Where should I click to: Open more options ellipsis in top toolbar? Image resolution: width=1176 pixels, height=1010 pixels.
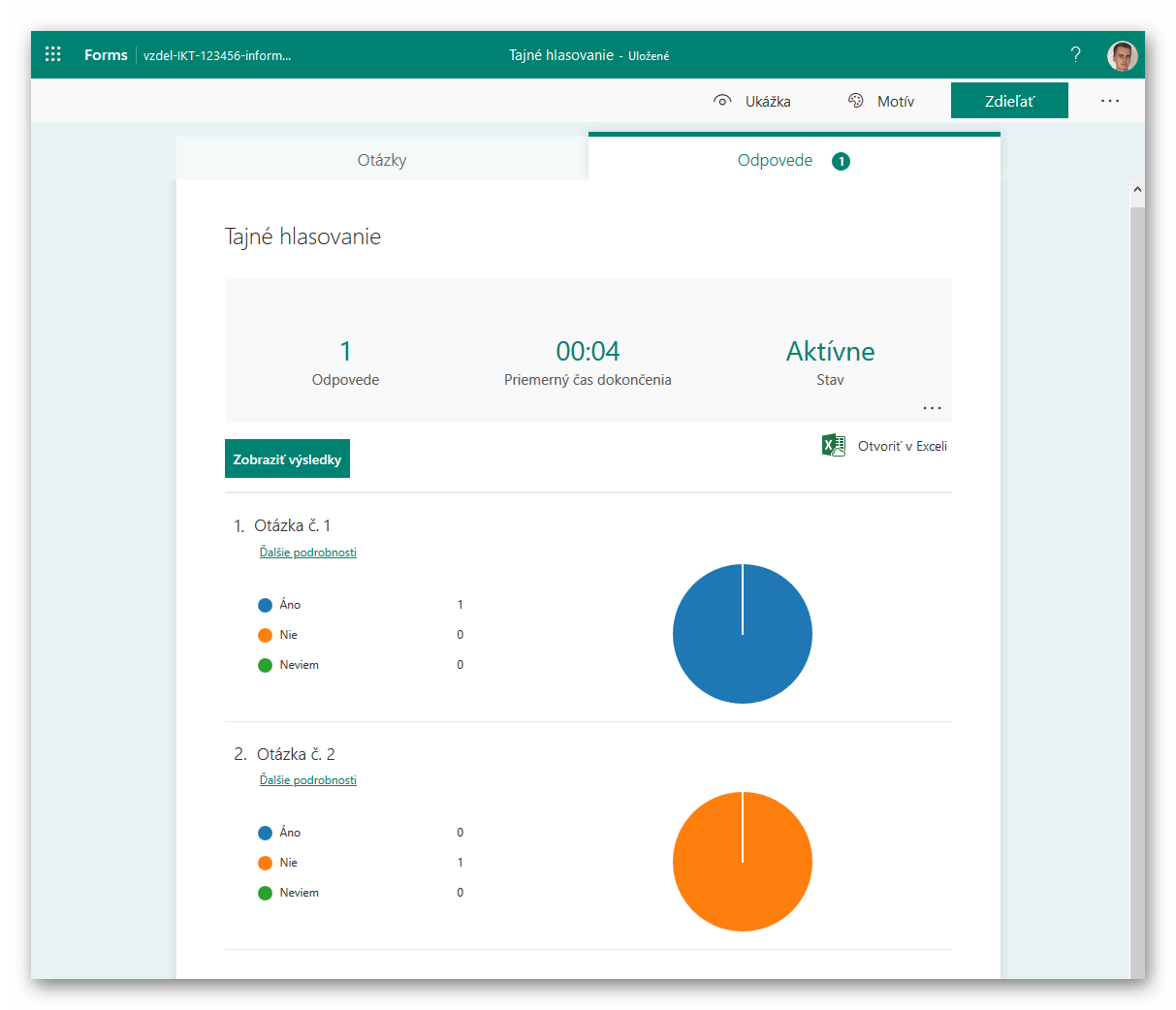(x=1110, y=101)
